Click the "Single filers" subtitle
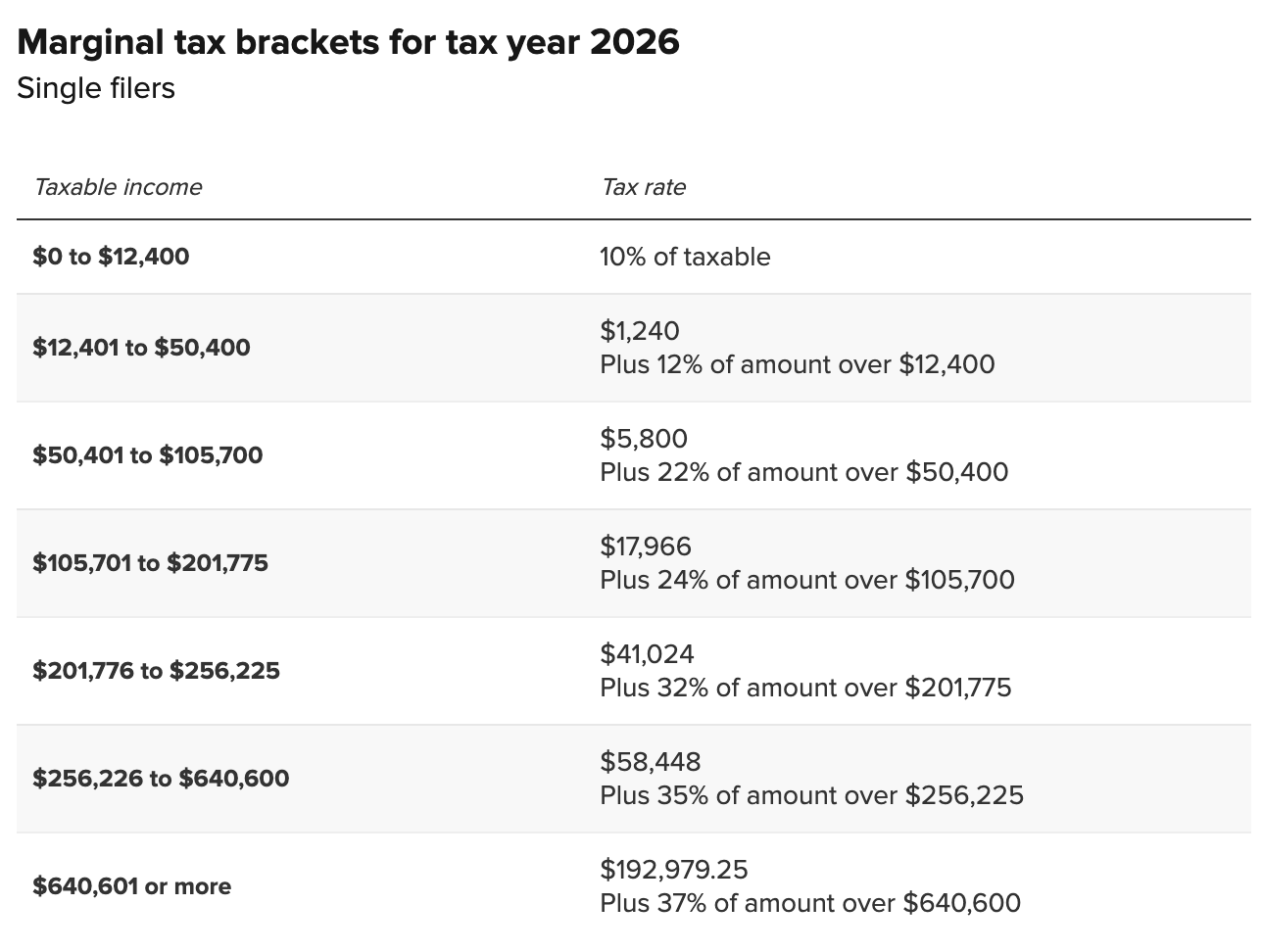This screenshot has height=952, width=1262. (96, 88)
